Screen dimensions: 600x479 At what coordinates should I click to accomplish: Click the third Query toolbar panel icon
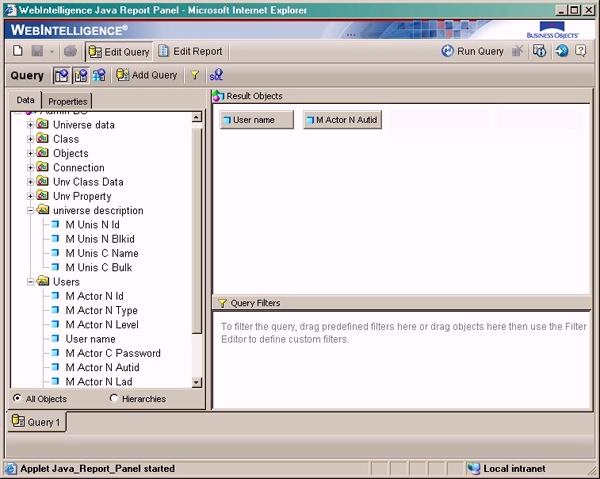(98, 75)
